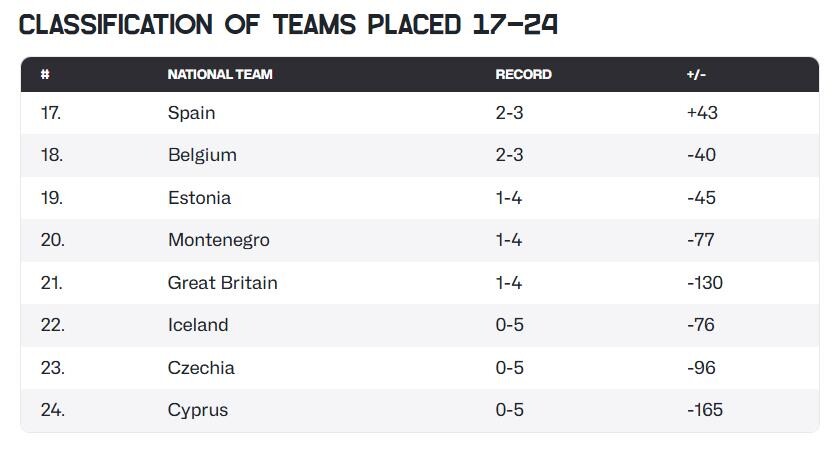The image size is (839, 449).
Task: Click the rank number 17. cell
Action: (x=51, y=113)
